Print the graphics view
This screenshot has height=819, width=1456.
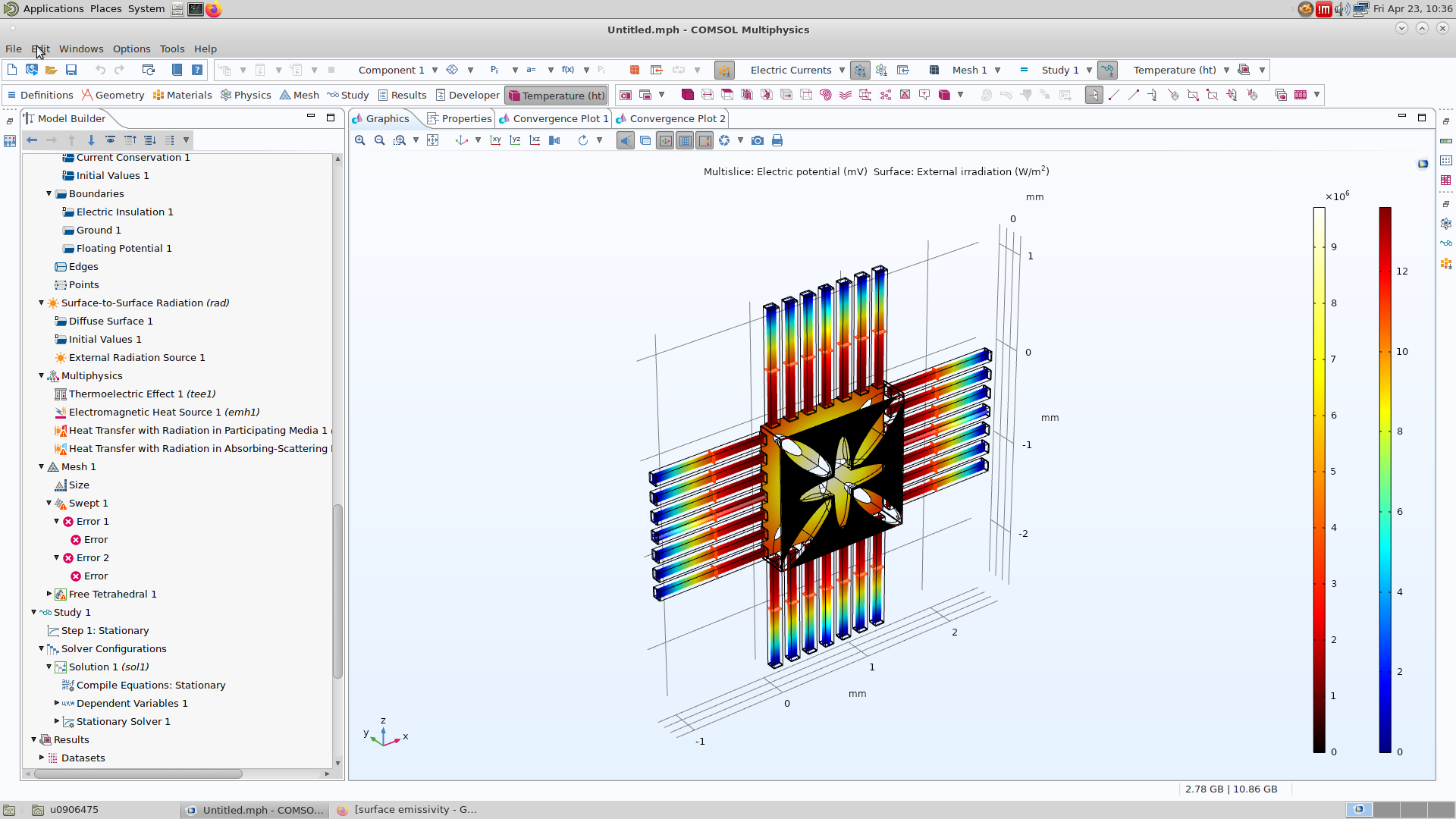pyautogui.click(x=777, y=140)
